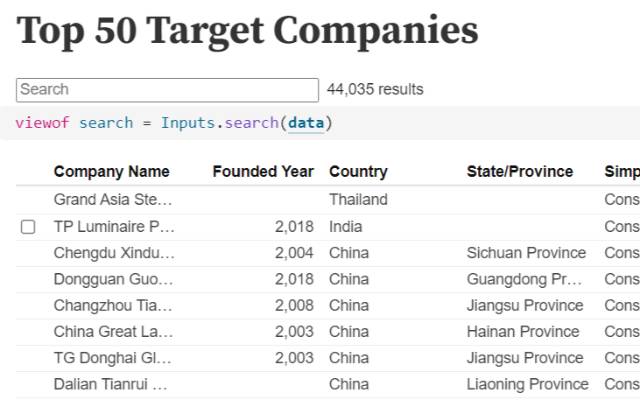The height and width of the screenshot is (400, 640).
Task: Click the India country cell
Action: [346, 227]
